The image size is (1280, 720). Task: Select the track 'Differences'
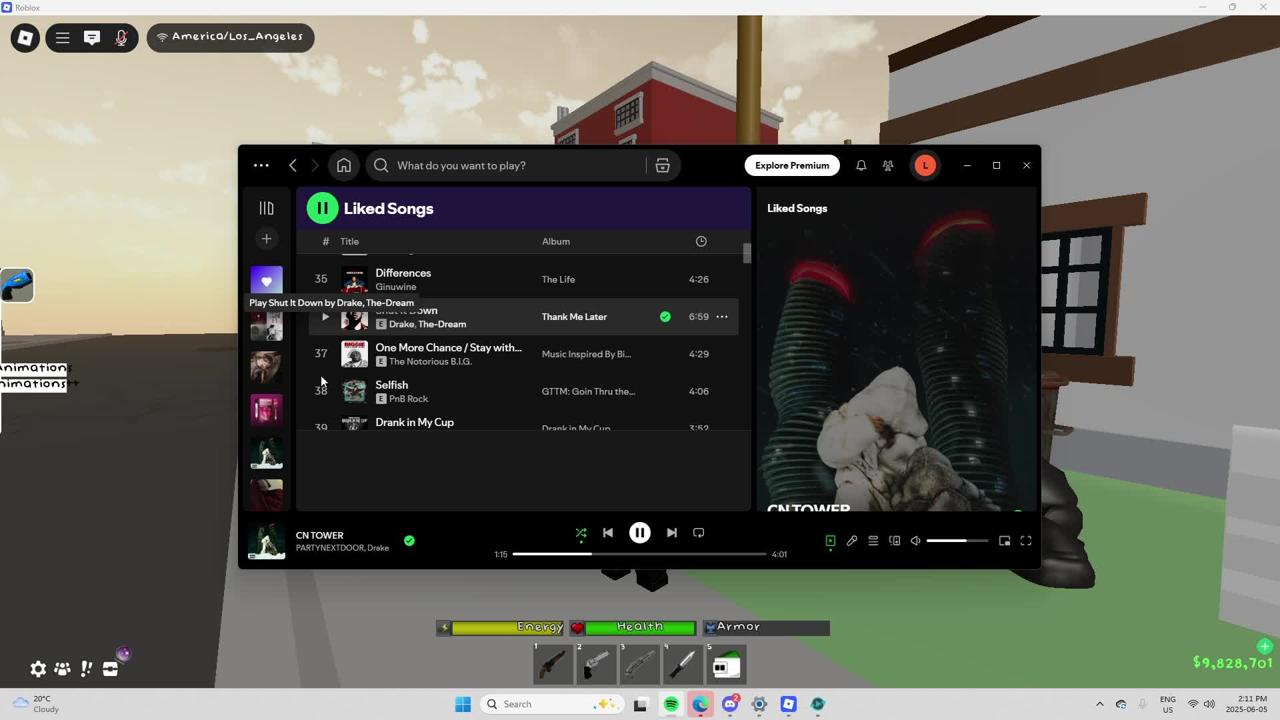click(x=403, y=273)
